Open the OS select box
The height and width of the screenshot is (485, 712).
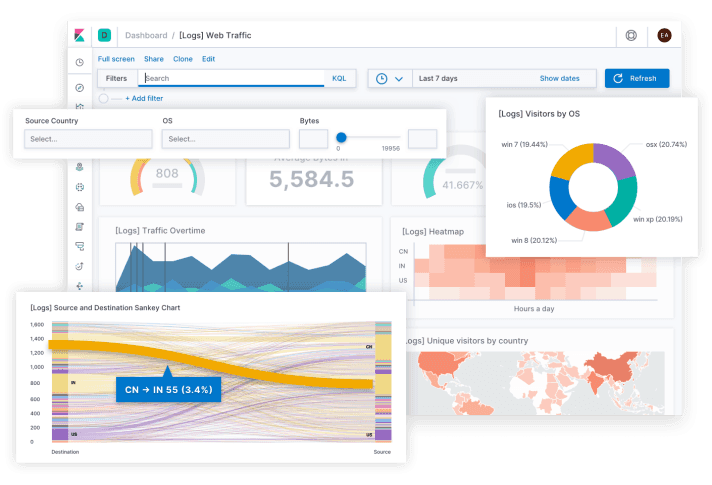[x=226, y=139]
